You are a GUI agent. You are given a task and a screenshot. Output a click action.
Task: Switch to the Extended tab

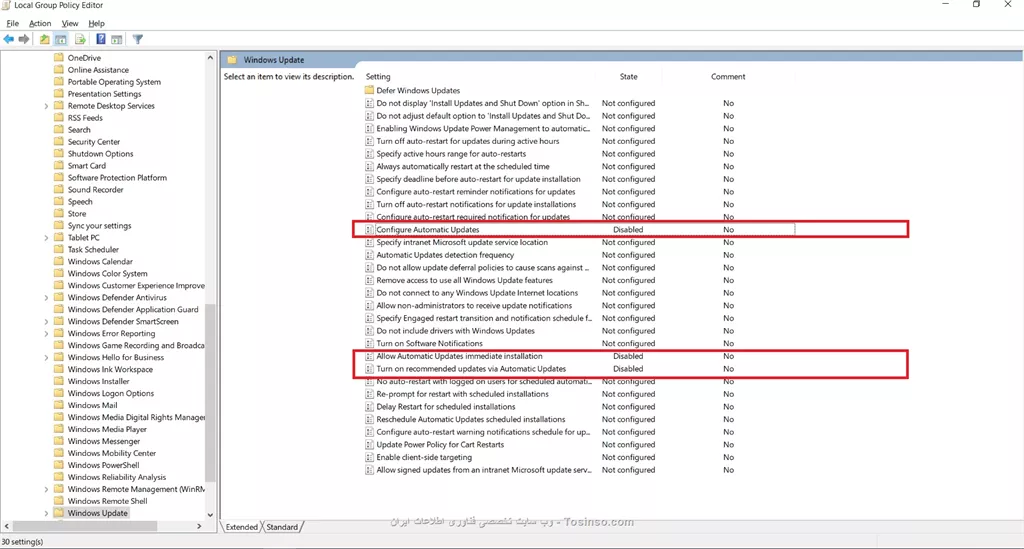click(x=242, y=527)
